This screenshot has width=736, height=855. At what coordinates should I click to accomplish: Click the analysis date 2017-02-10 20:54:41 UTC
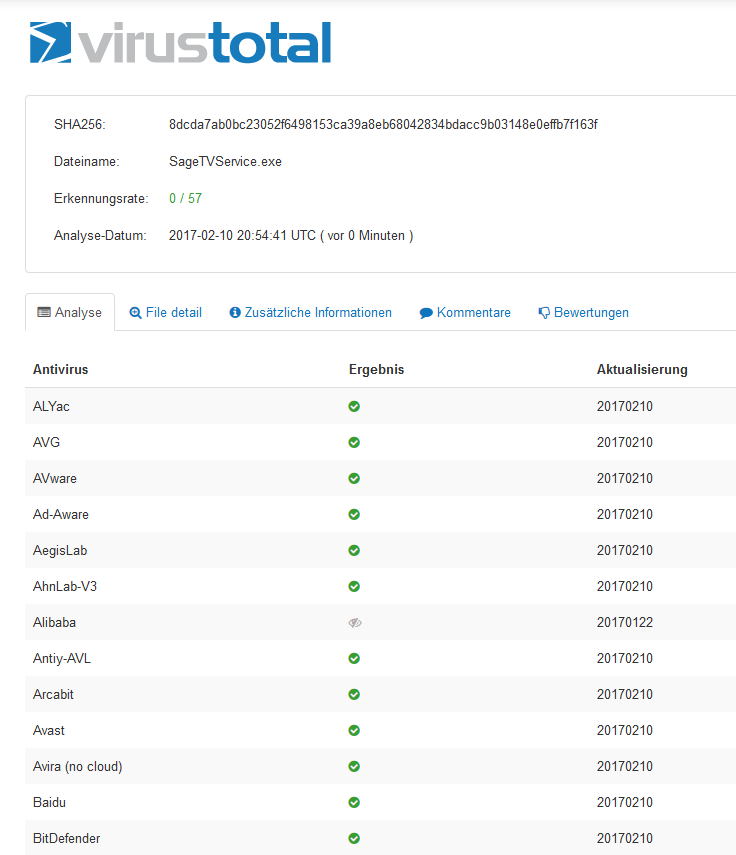coord(243,236)
